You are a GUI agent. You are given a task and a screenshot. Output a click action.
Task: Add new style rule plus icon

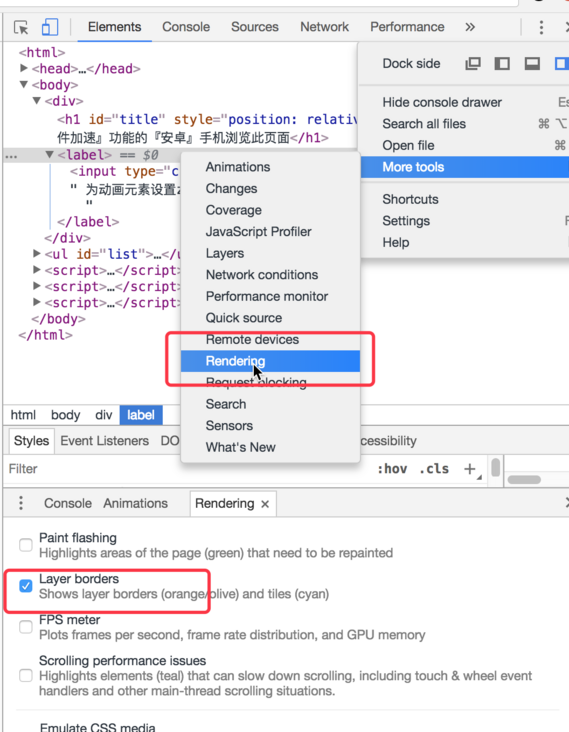click(x=471, y=469)
